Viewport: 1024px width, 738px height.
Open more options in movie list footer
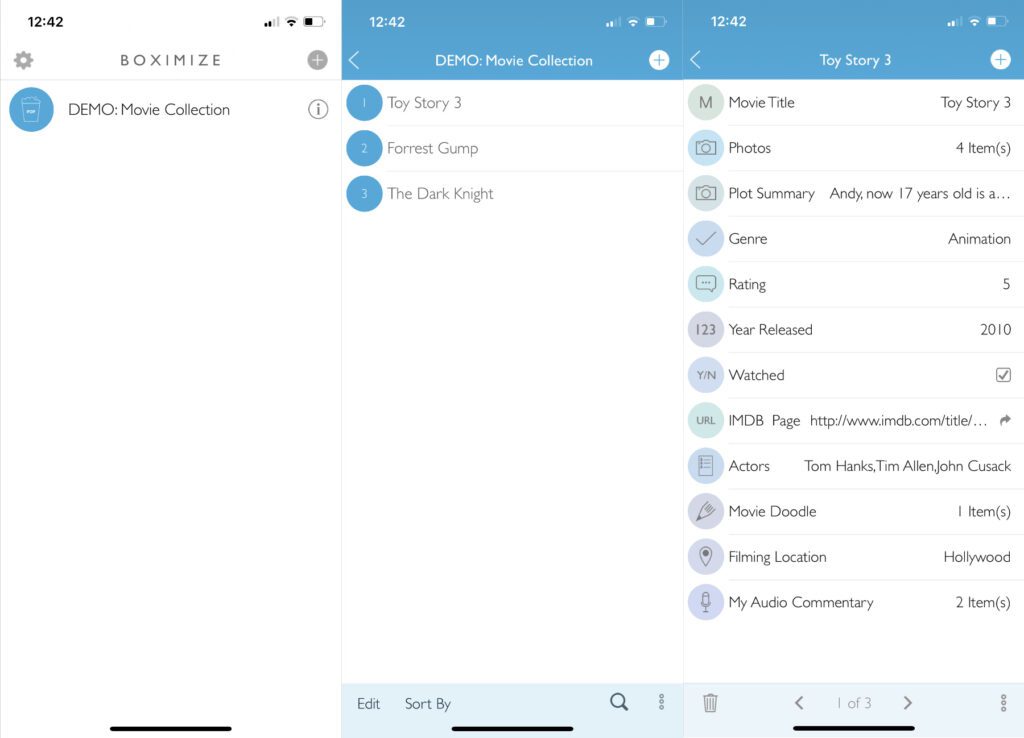click(x=661, y=702)
